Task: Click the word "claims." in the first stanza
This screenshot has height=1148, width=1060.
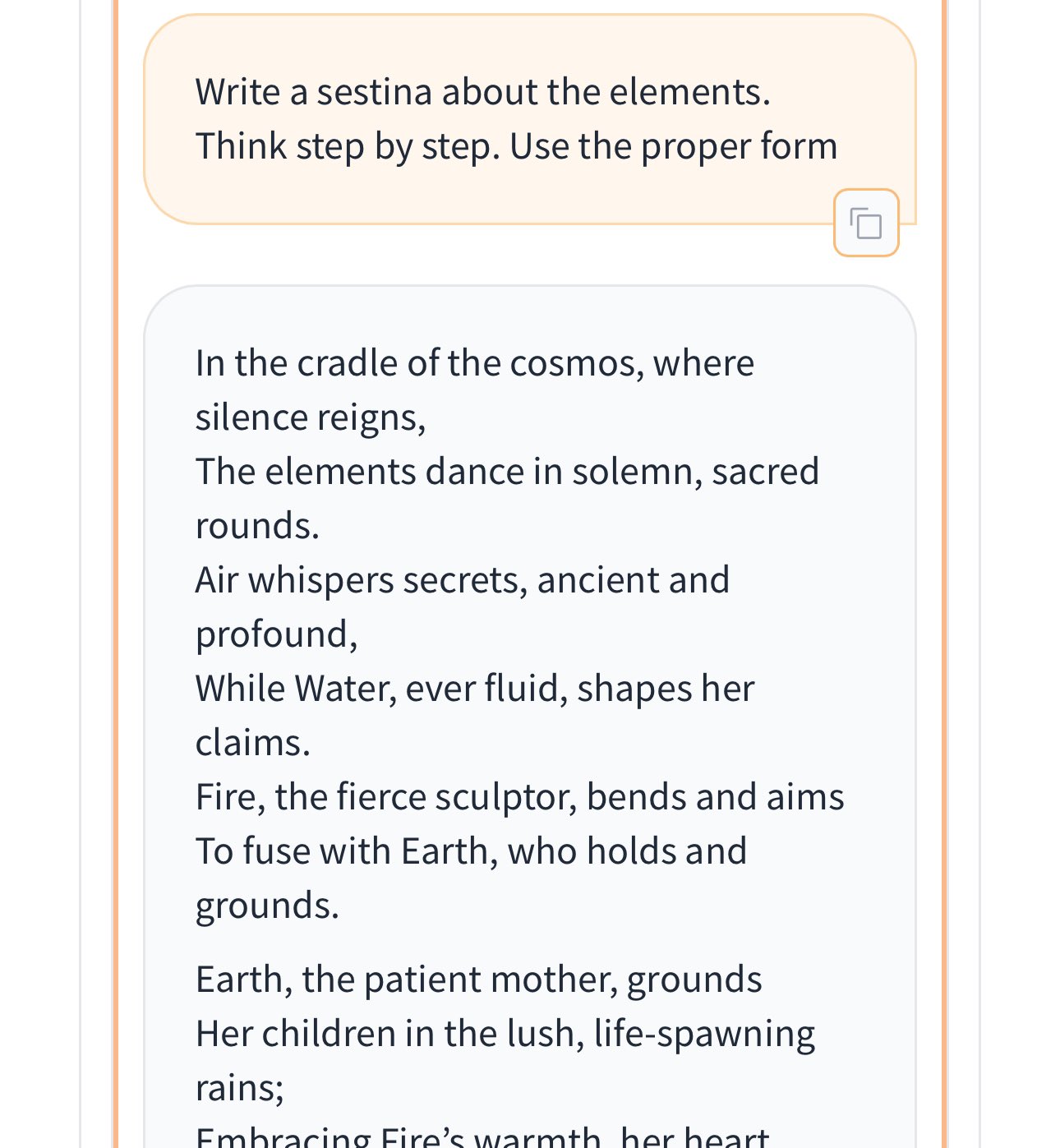Action: (x=252, y=742)
